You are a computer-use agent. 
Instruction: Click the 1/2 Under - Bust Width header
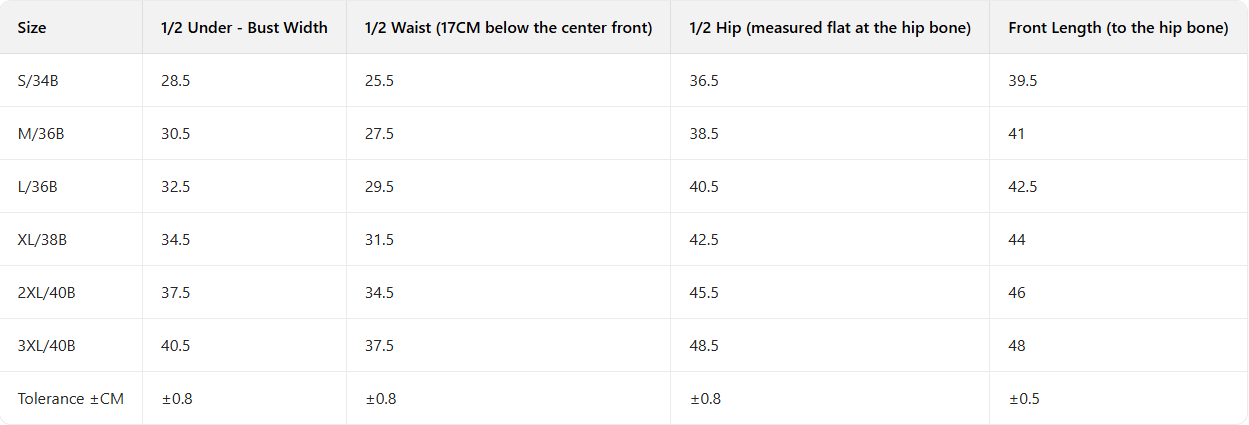point(244,27)
